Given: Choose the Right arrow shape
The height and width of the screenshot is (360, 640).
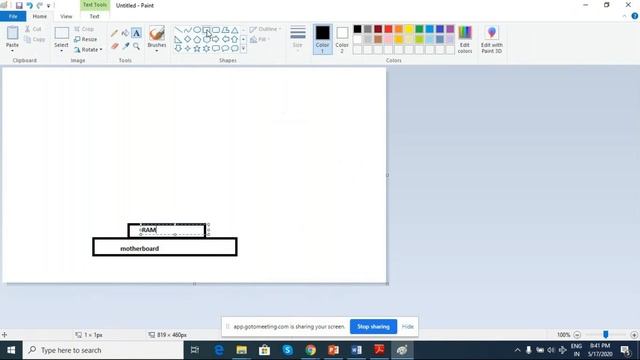Looking at the screenshot, I should 216,39.
